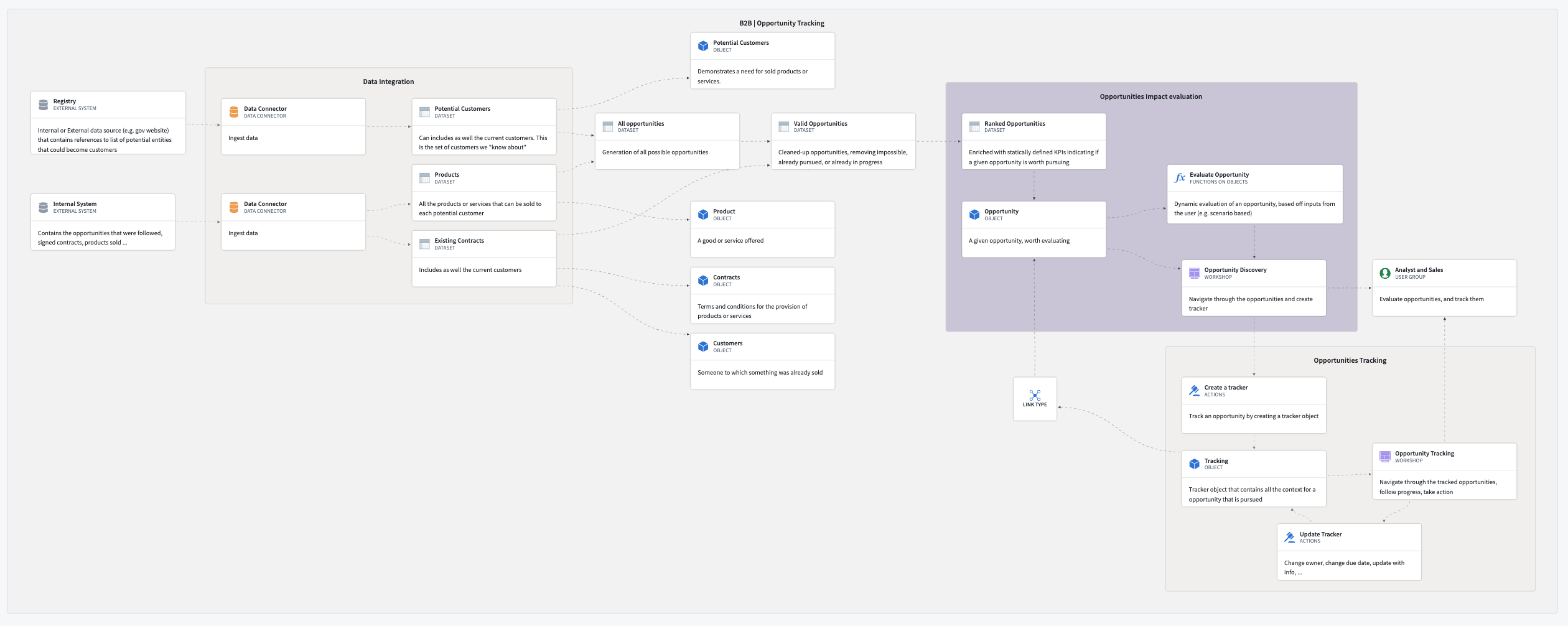Select the Evaluate Opportunity fx function icon

pos(1180,178)
